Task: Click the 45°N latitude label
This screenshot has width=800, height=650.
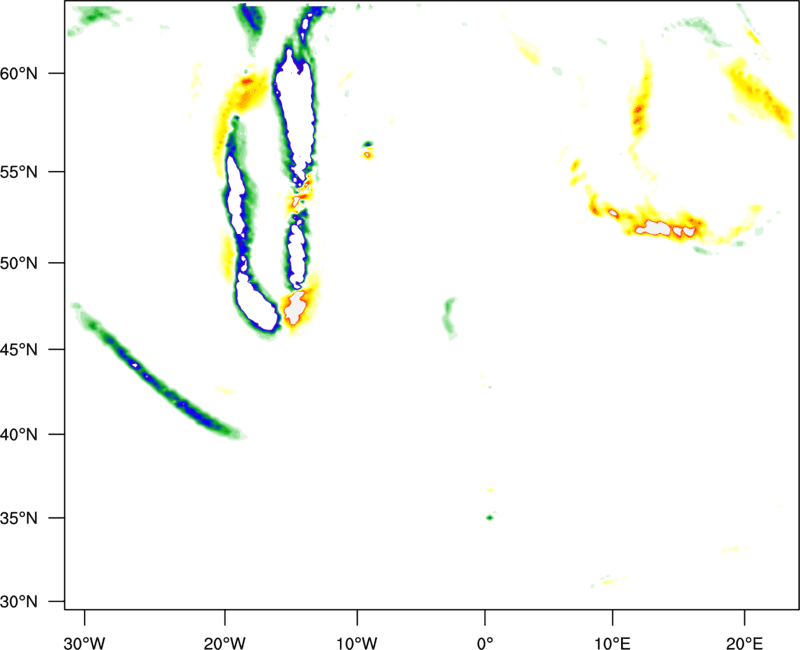Action: 19,349
